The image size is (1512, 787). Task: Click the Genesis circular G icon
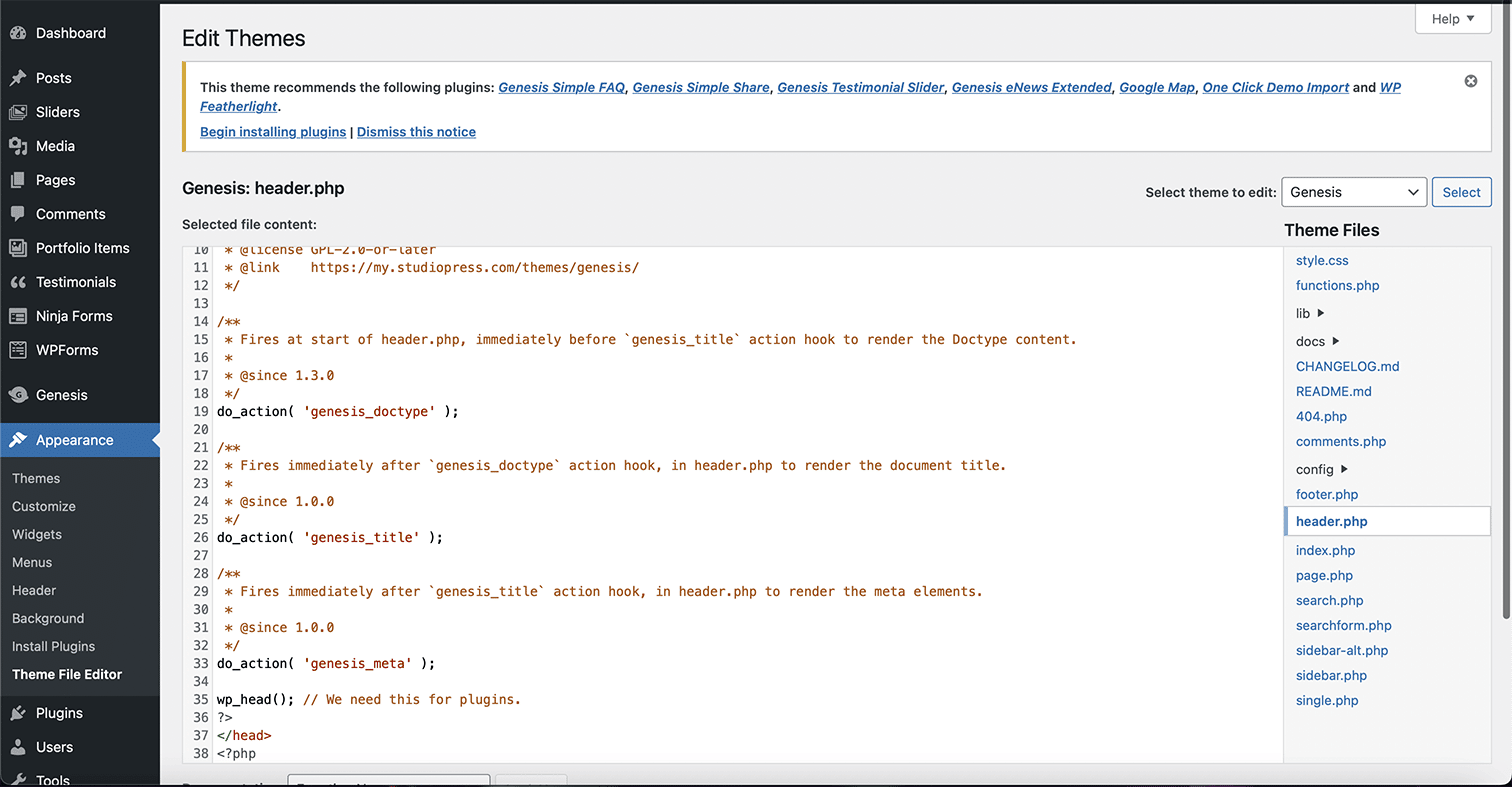click(18, 395)
